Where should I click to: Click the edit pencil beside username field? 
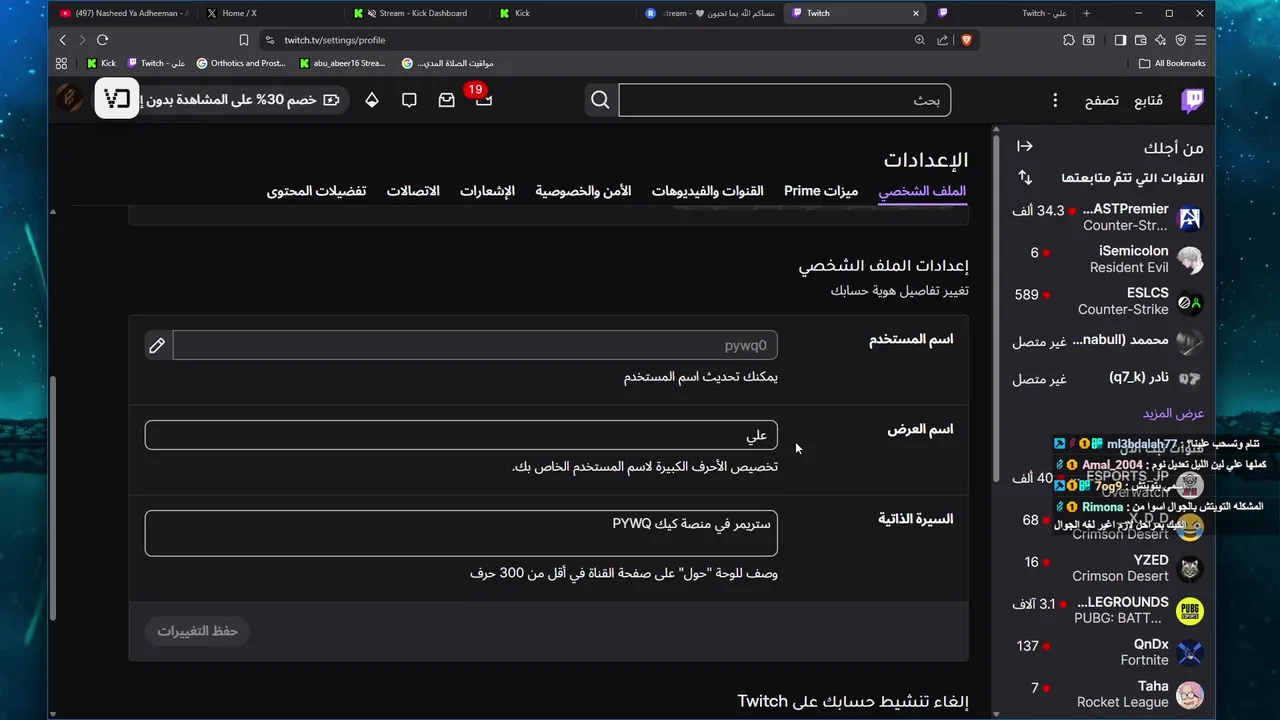pyautogui.click(x=157, y=346)
